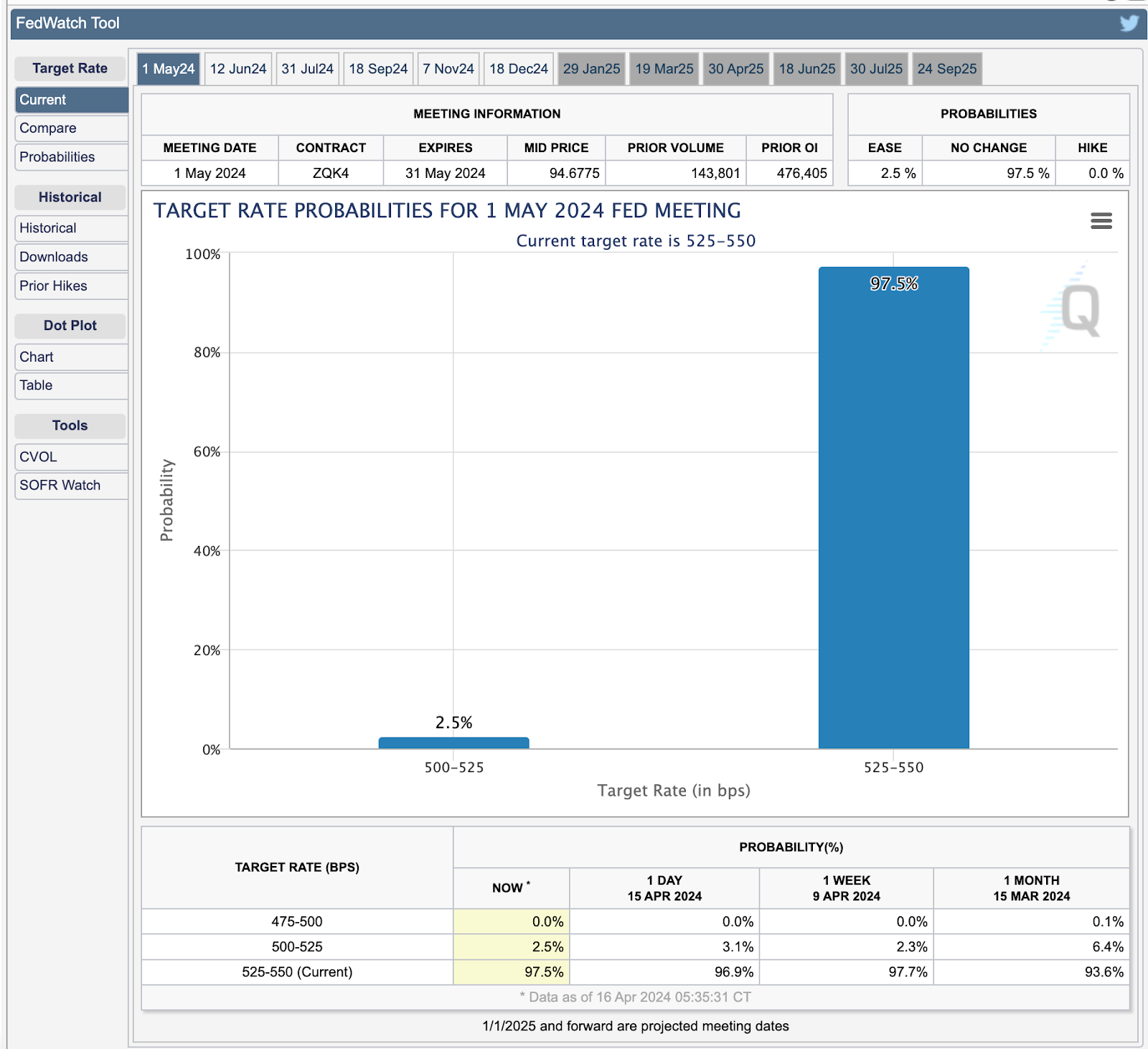Click the Dot Plot section header

tap(70, 325)
